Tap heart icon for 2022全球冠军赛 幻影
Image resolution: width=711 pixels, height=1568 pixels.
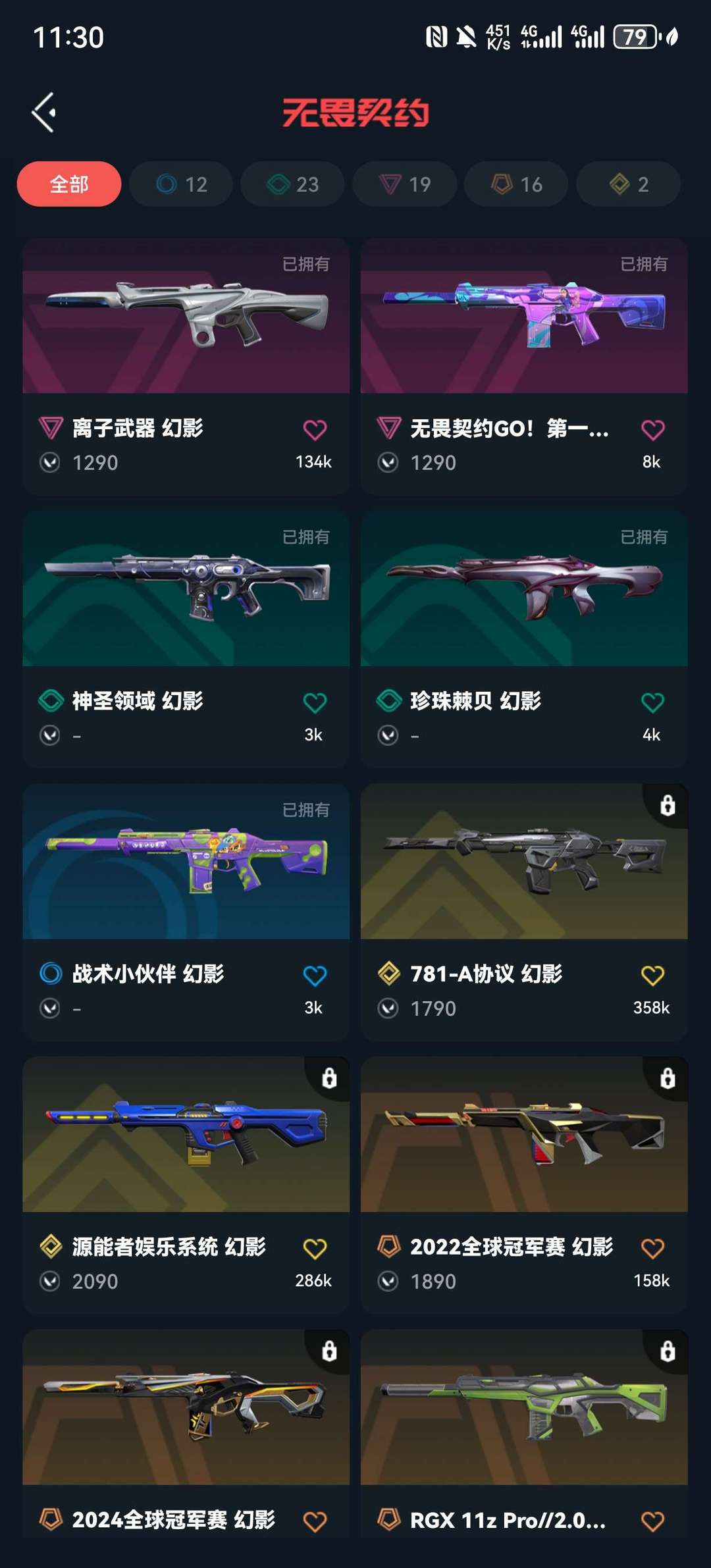[x=652, y=1248]
